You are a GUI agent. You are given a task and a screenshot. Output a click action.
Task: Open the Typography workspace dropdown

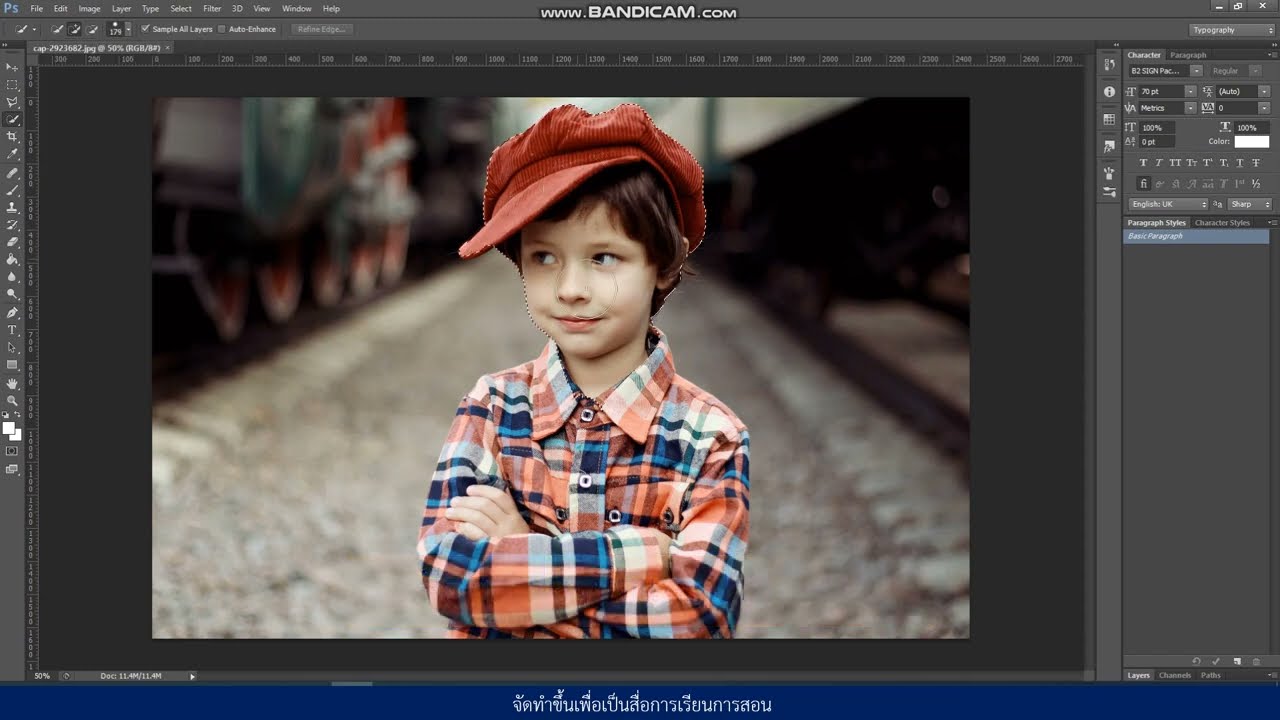1232,30
